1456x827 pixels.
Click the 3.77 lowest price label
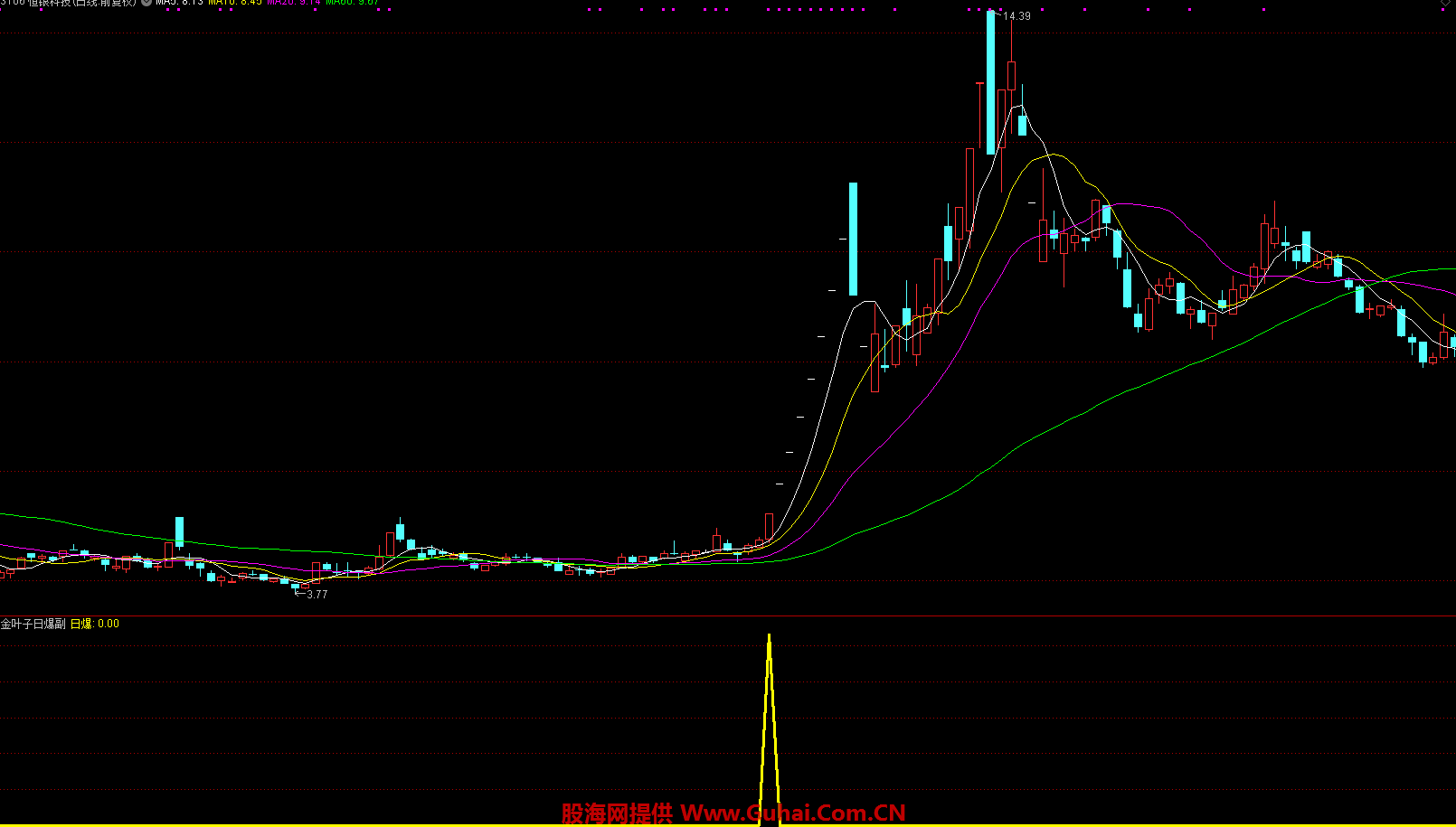coord(317,595)
